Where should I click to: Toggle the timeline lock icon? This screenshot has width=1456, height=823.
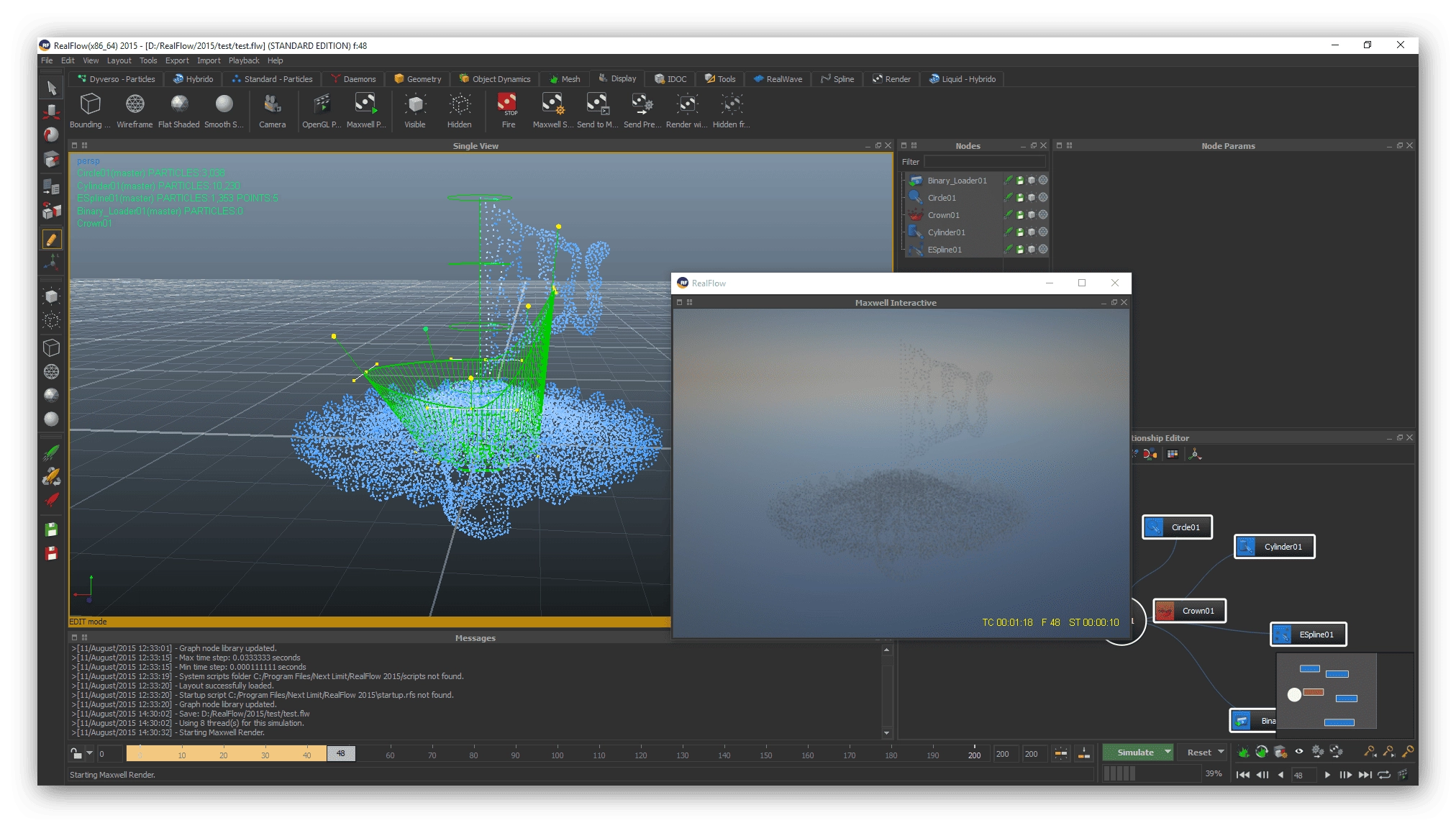[76, 754]
